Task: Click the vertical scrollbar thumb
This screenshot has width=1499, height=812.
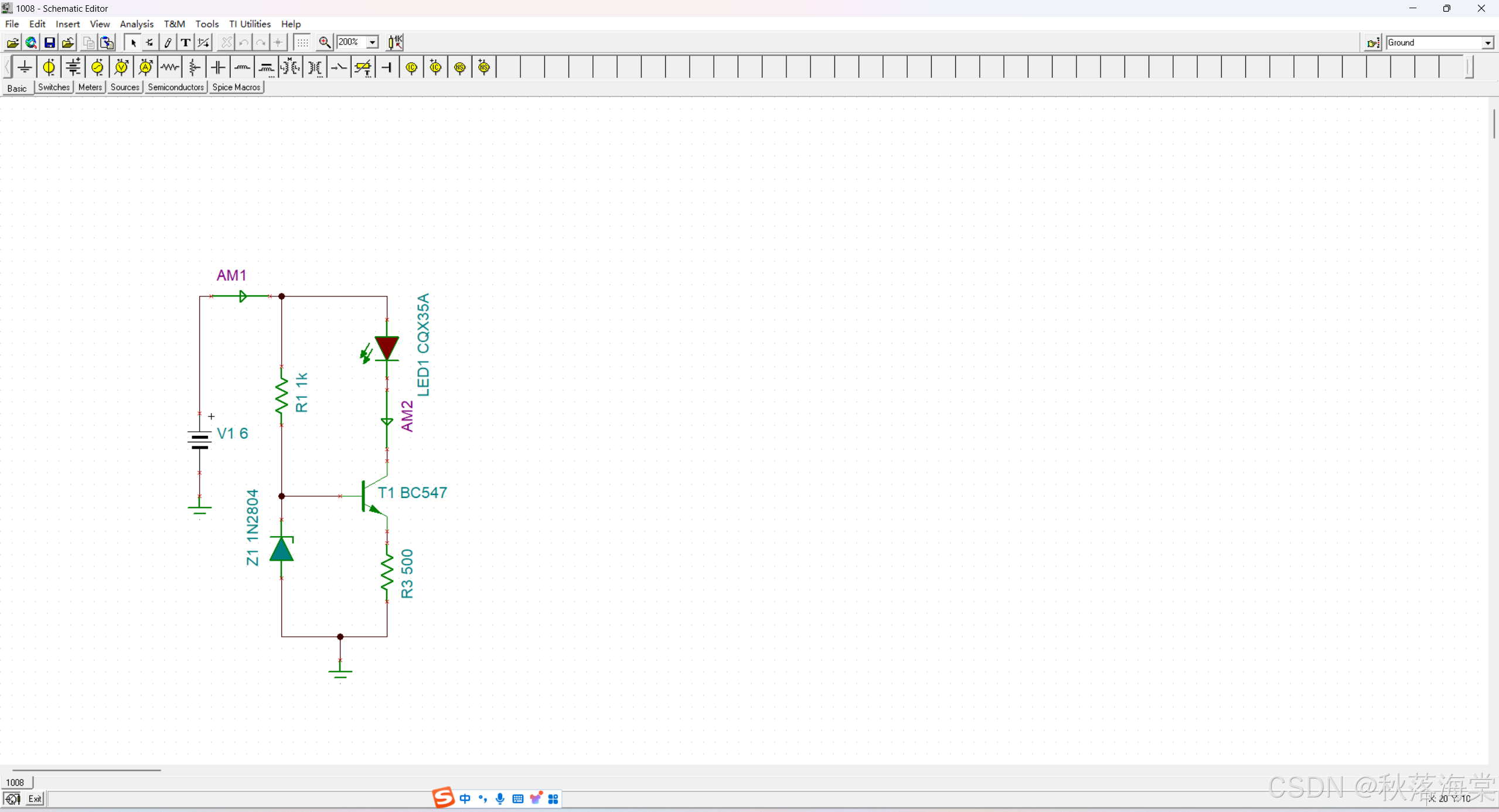Action: tap(1494, 123)
